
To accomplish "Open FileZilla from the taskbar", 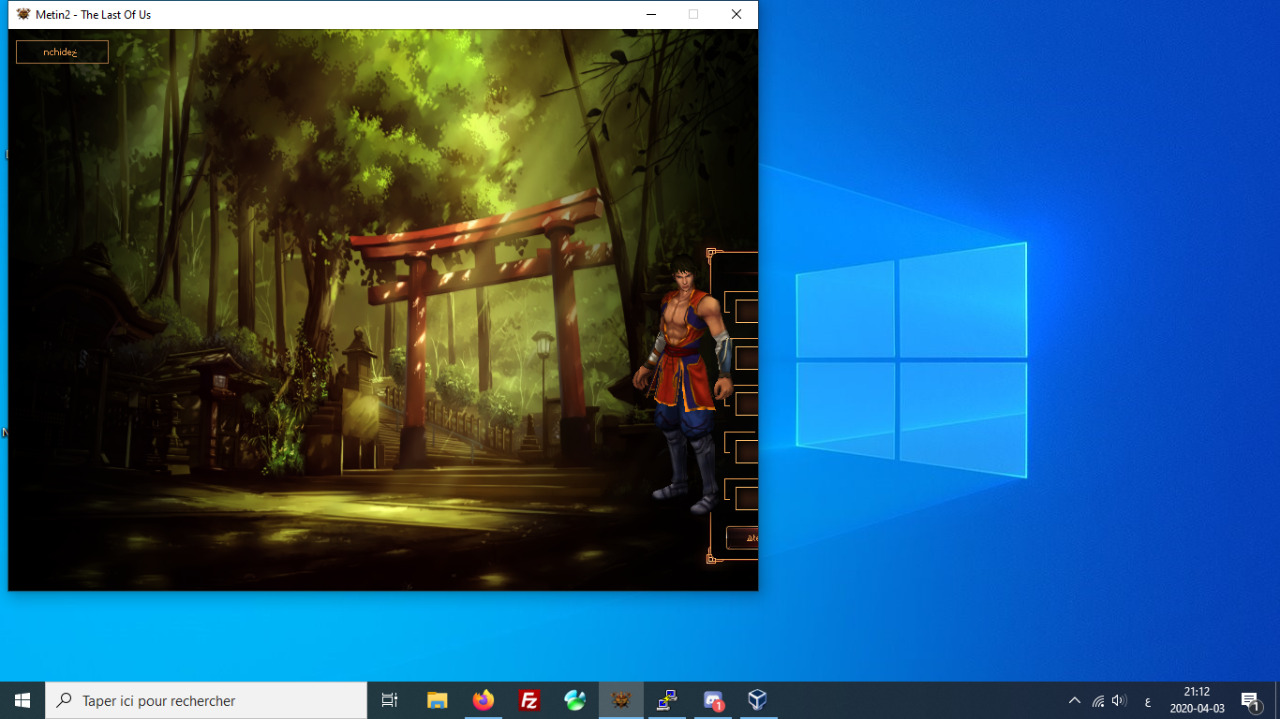I will click(530, 700).
